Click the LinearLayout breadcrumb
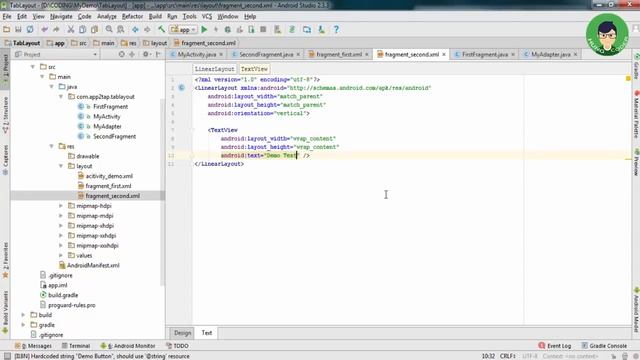The image size is (640, 360). coord(214,69)
